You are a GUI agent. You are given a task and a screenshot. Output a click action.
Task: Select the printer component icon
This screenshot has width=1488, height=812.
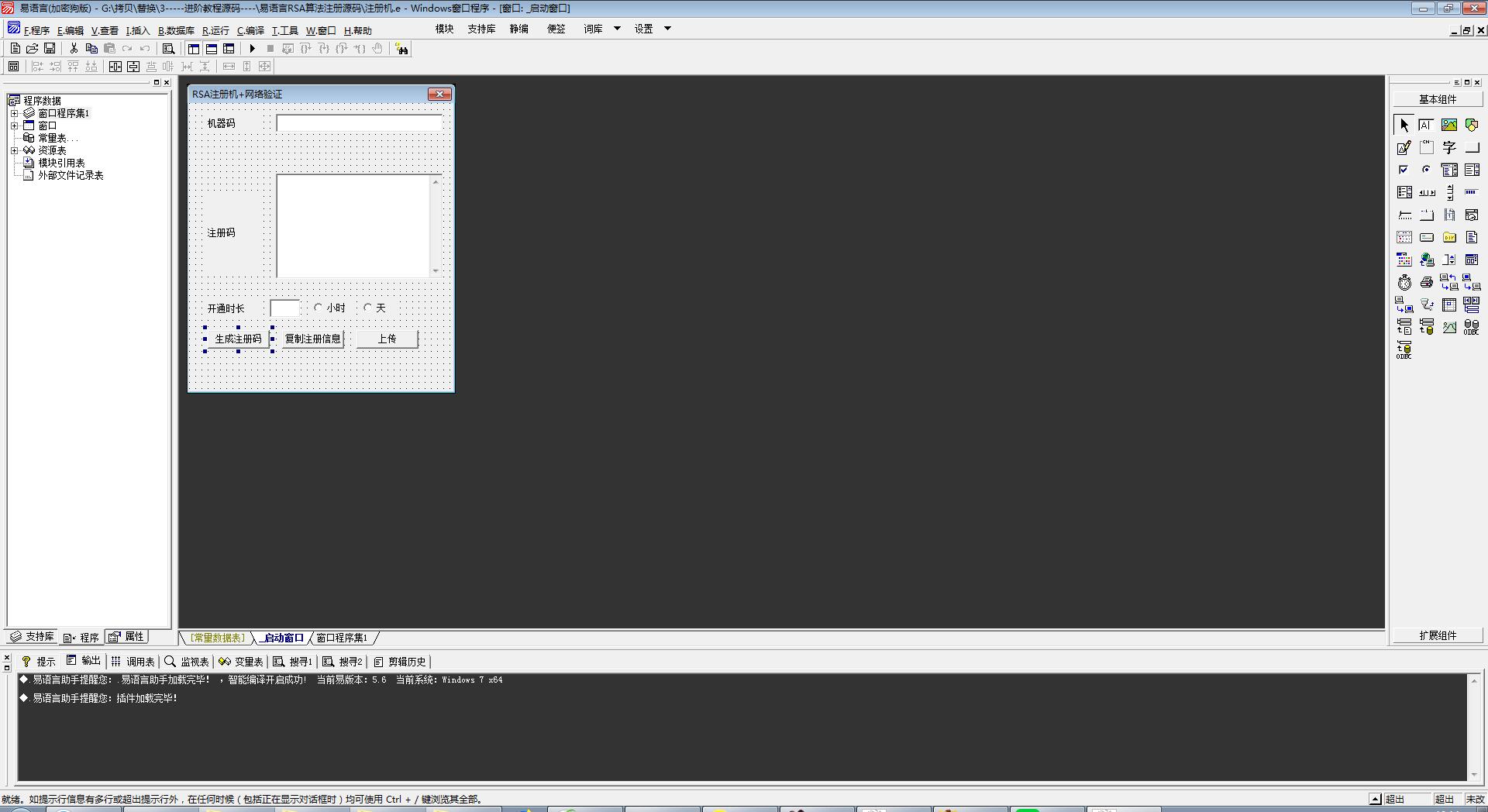(x=1427, y=283)
